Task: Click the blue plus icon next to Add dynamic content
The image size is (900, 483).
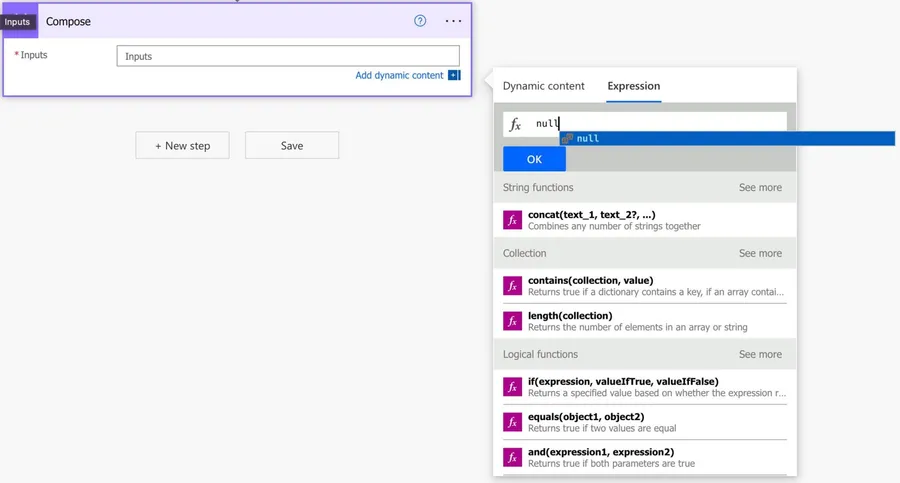Action: click(454, 75)
